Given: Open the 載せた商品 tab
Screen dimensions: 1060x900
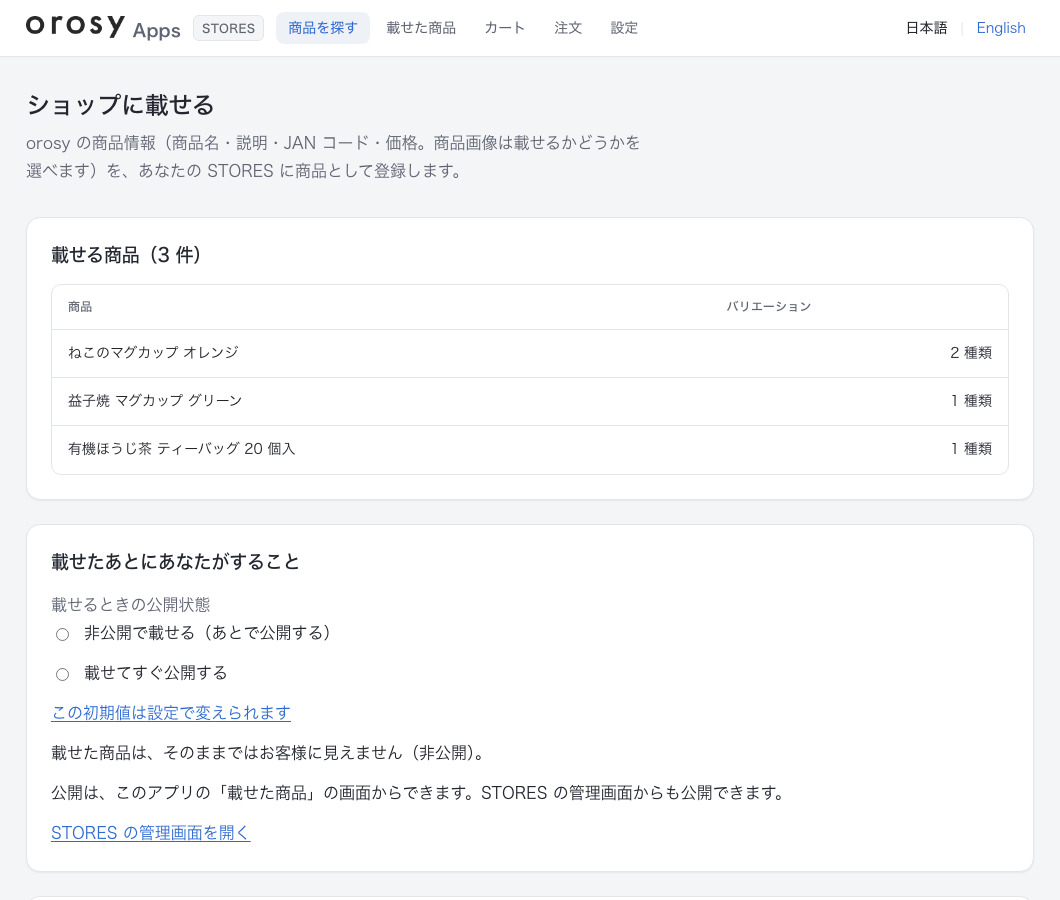Looking at the screenshot, I should coord(421,28).
